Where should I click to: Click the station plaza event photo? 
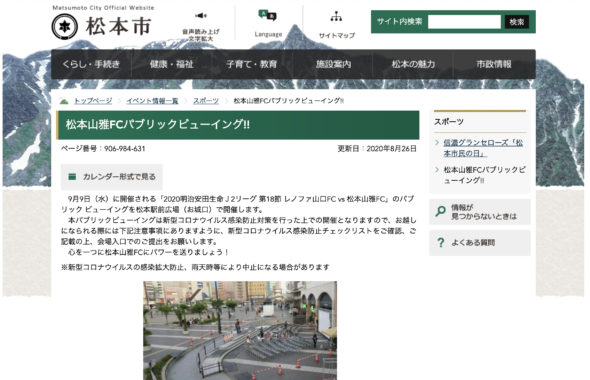point(240,330)
